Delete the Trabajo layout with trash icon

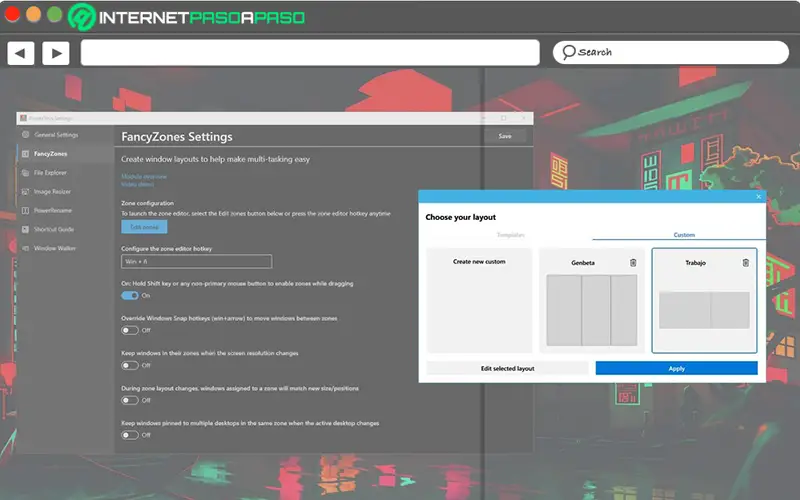click(746, 263)
